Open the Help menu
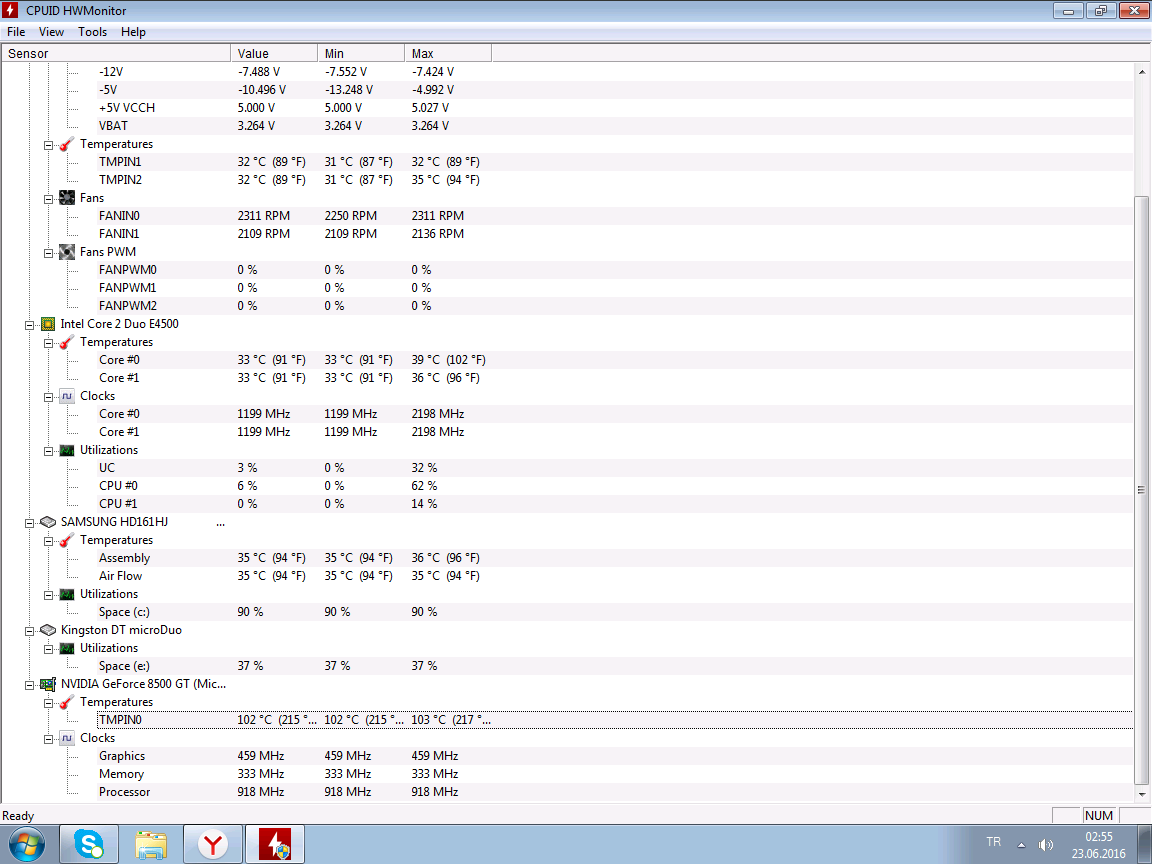Viewport: 1152px width, 864px height. pyautogui.click(x=133, y=32)
